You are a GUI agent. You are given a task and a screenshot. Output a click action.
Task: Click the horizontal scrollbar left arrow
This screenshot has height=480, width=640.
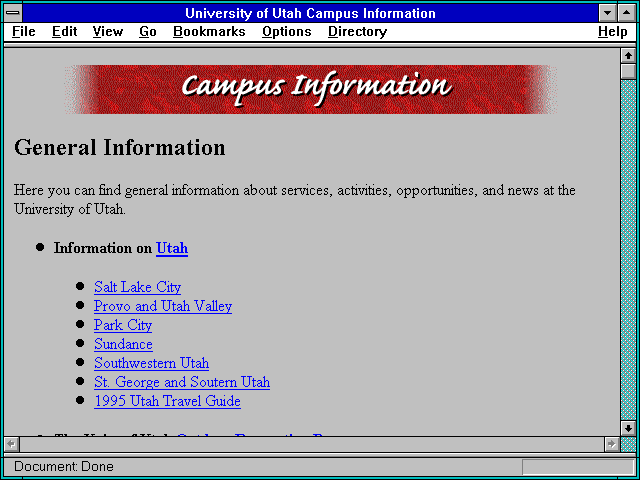11,444
